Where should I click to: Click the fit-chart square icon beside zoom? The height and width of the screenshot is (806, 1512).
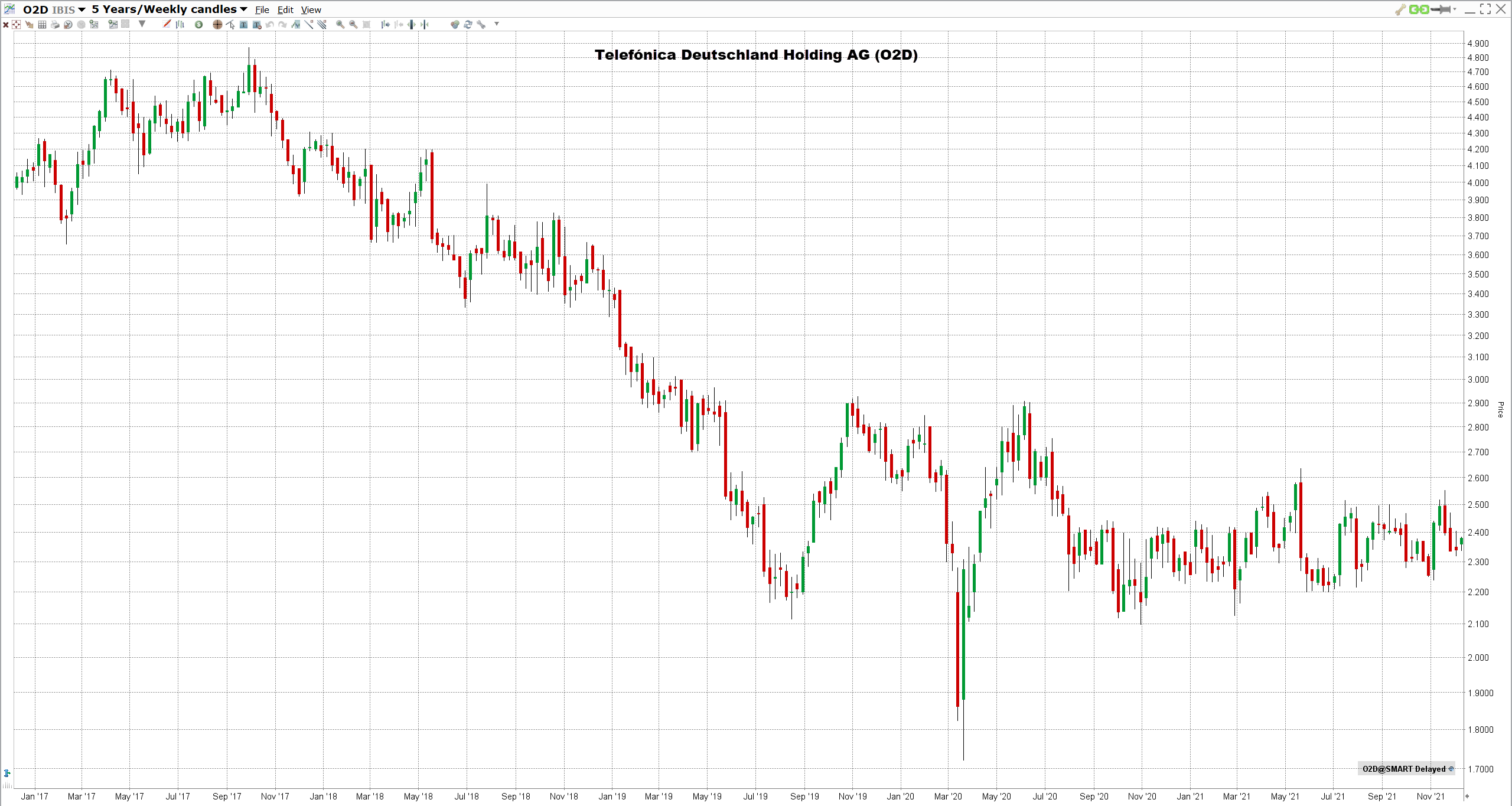point(366,24)
